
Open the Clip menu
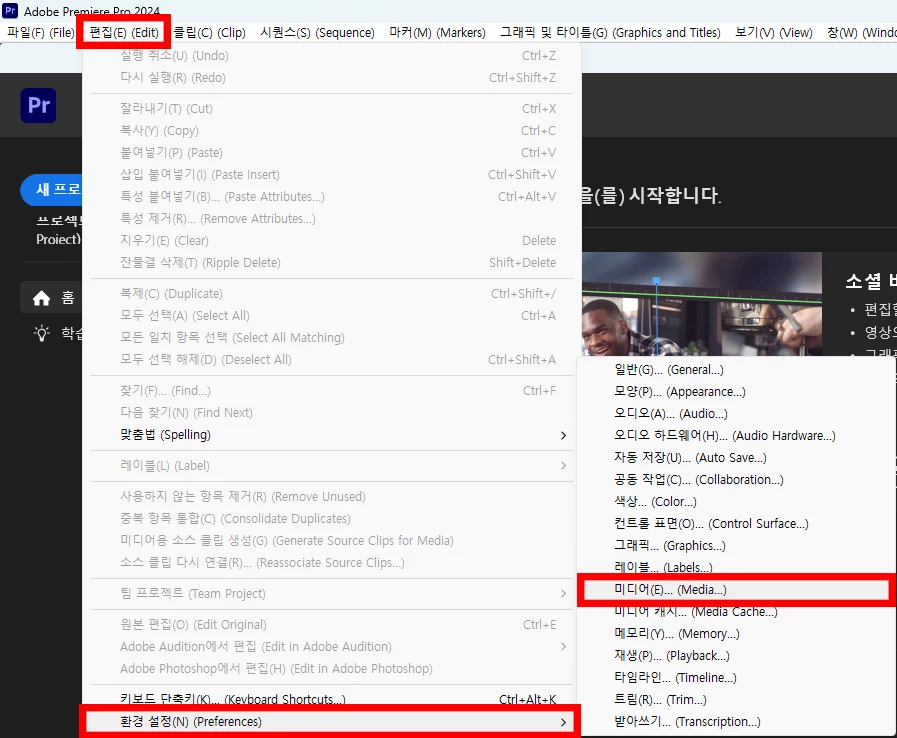(209, 33)
